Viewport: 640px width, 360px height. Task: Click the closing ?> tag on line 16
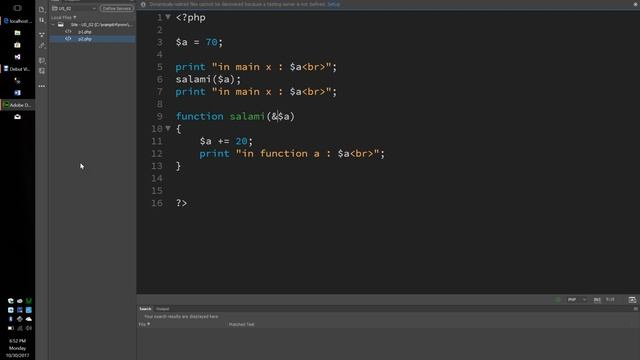[x=181, y=203]
